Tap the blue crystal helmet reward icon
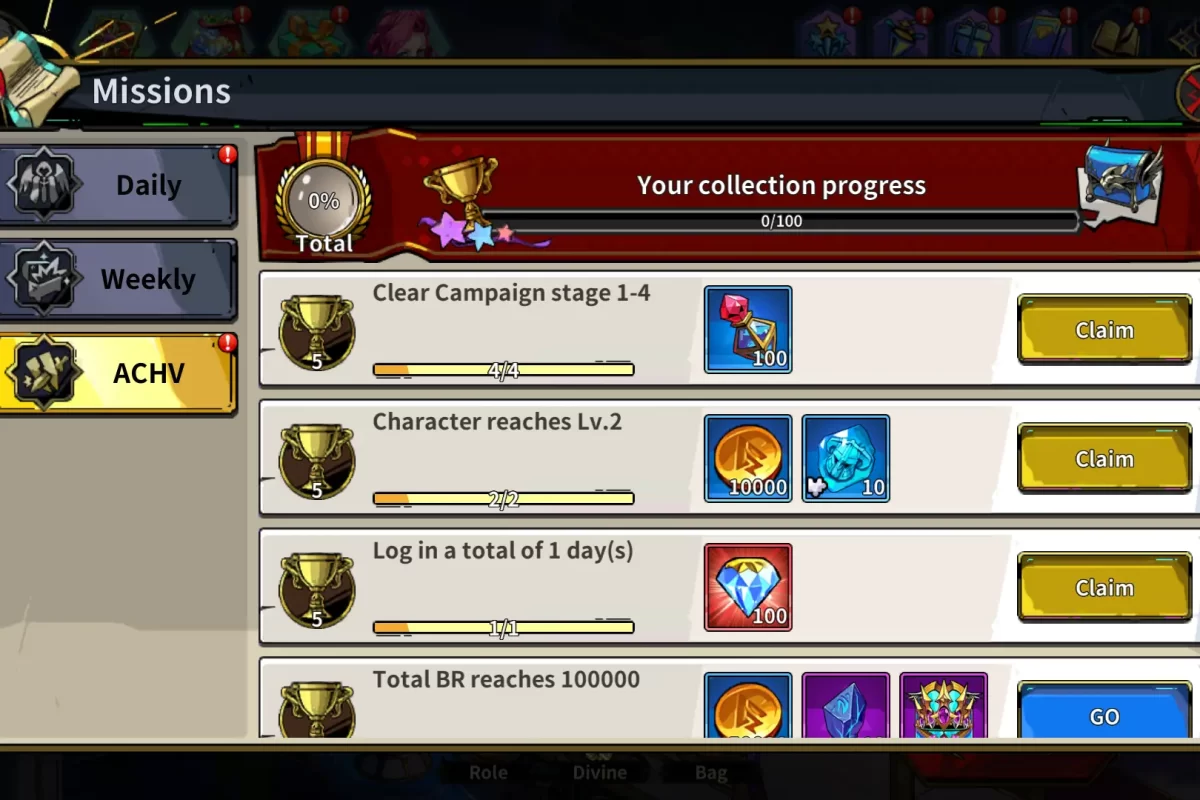This screenshot has width=1200, height=800. (846, 458)
